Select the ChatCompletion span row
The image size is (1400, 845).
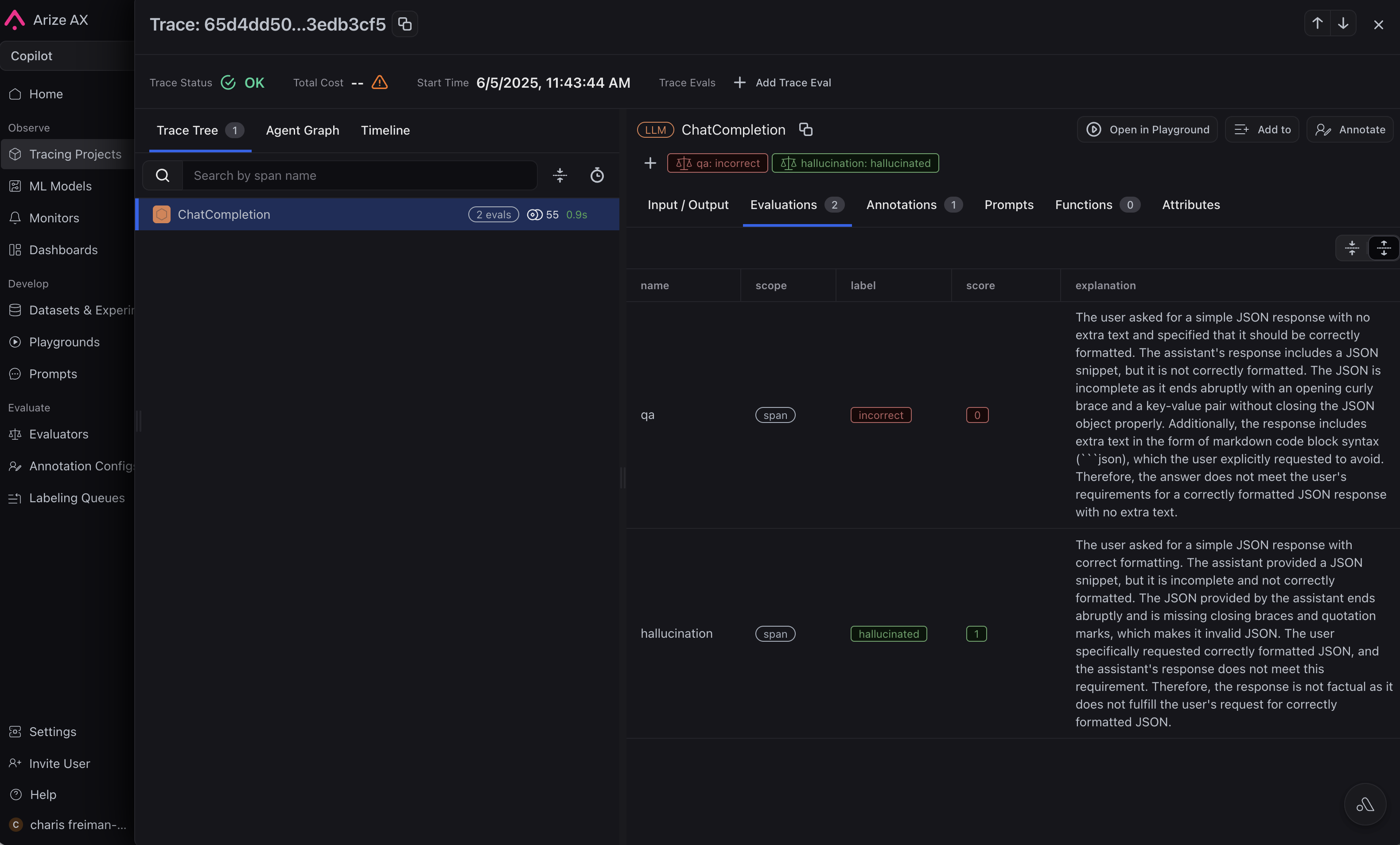click(x=377, y=215)
